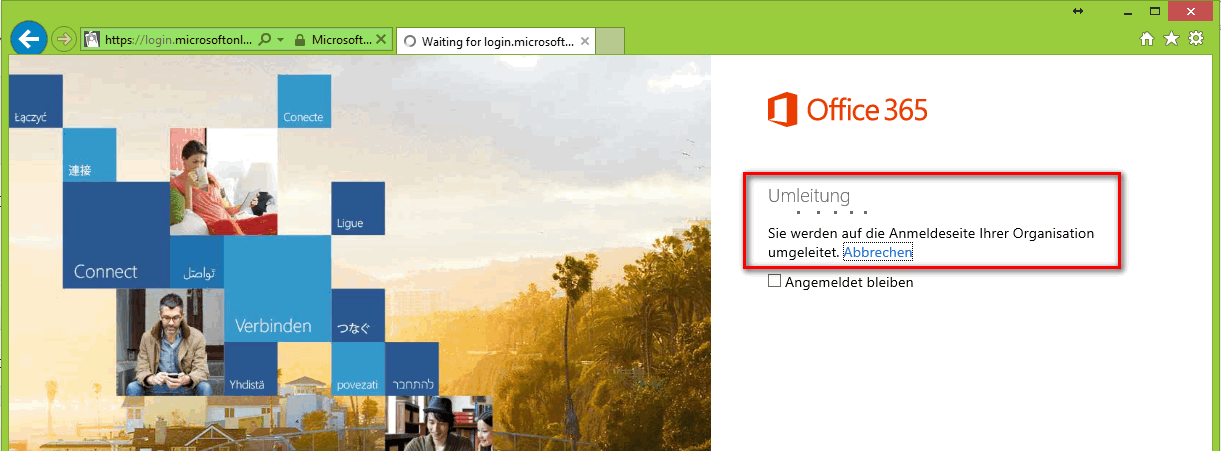Open a new tab with the blank tab button

(x=611, y=41)
